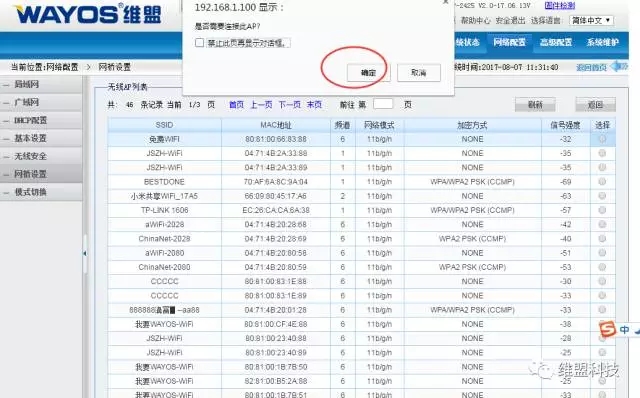Click the Sogou input method S icon
Viewport: 640px width, 398px height.
[x=607, y=329]
